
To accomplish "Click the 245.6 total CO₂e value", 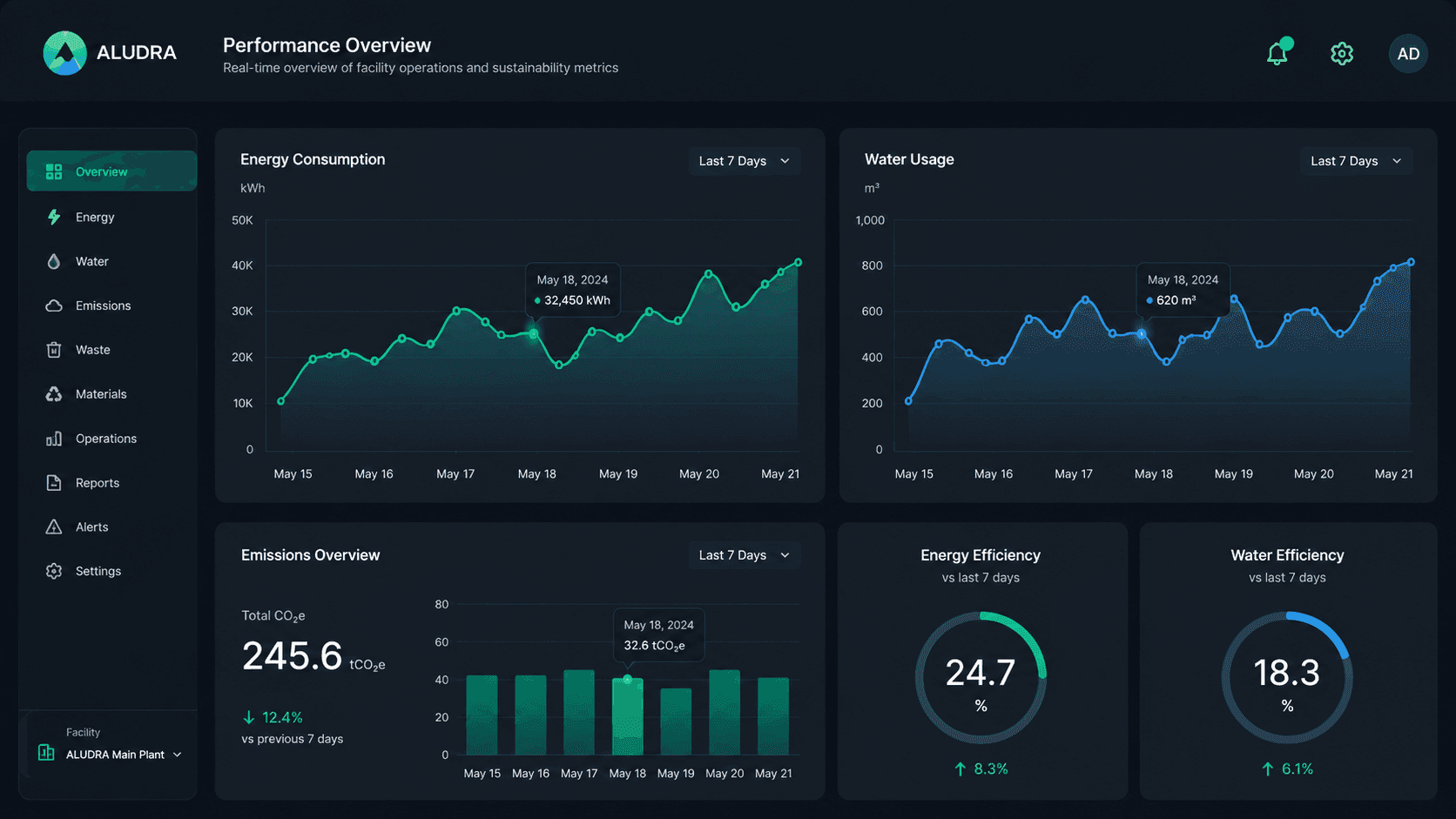I will click(x=293, y=655).
